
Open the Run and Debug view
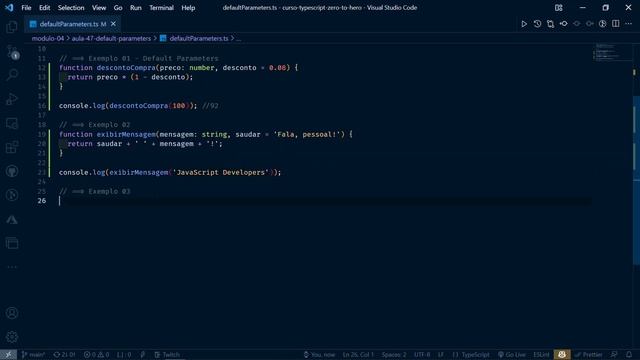tap(12, 99)
